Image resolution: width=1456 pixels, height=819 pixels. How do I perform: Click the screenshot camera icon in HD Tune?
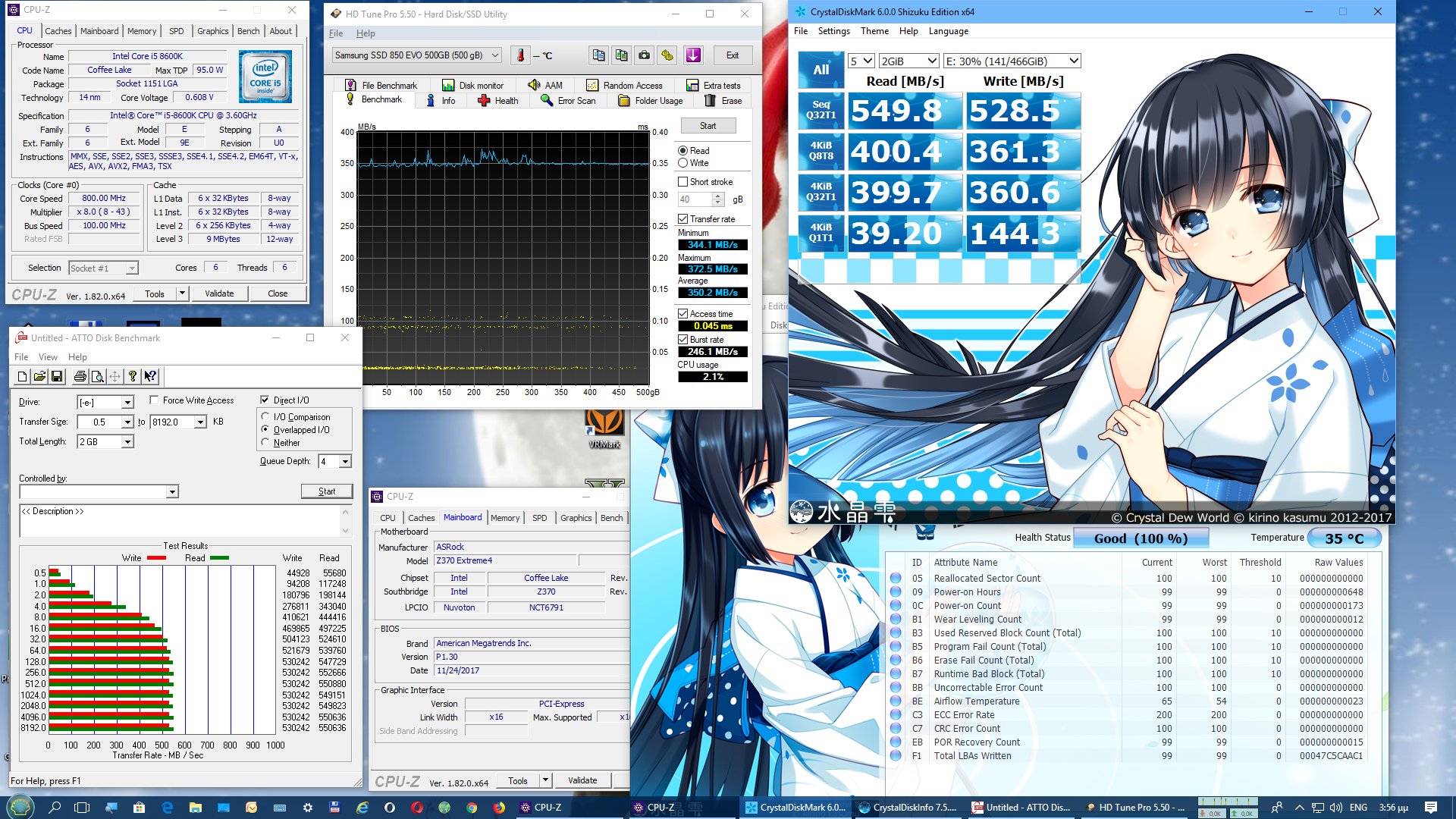tap(644, 55)
